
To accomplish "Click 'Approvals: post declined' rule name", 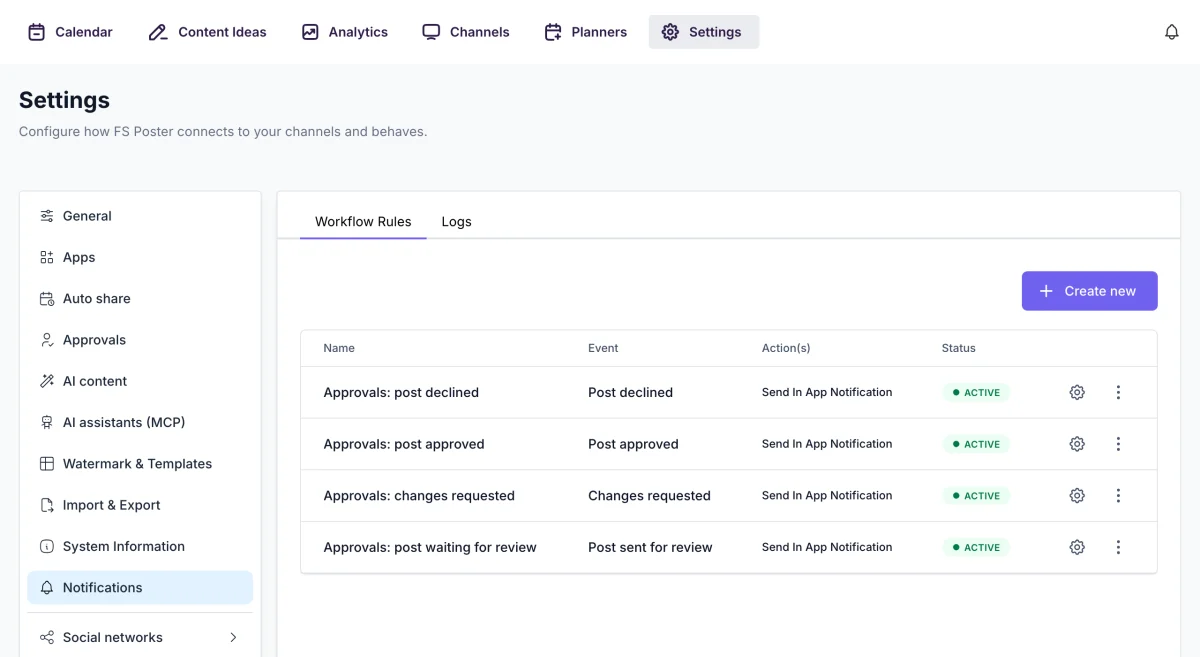I will [x=401, y=393].
